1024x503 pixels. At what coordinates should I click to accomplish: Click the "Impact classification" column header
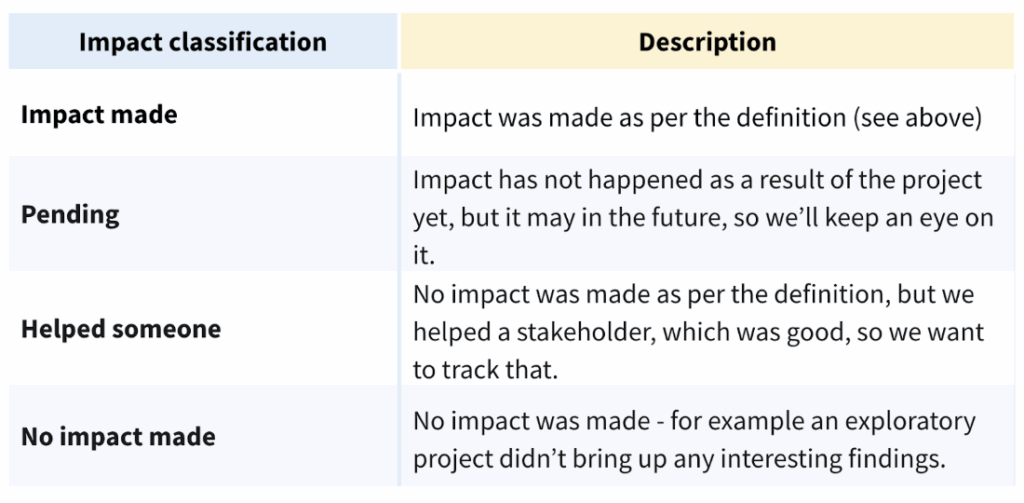click(202, 42)
